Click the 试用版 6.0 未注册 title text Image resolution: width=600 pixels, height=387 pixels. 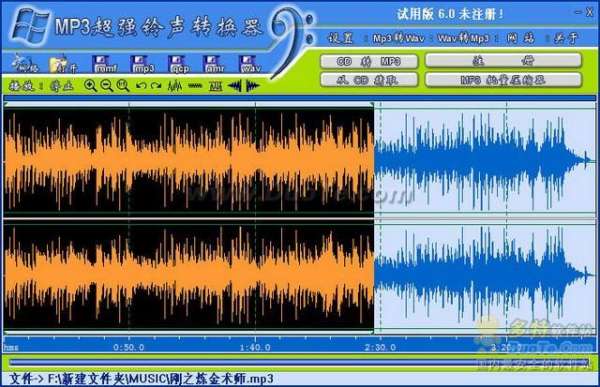[x=450, y=14]
